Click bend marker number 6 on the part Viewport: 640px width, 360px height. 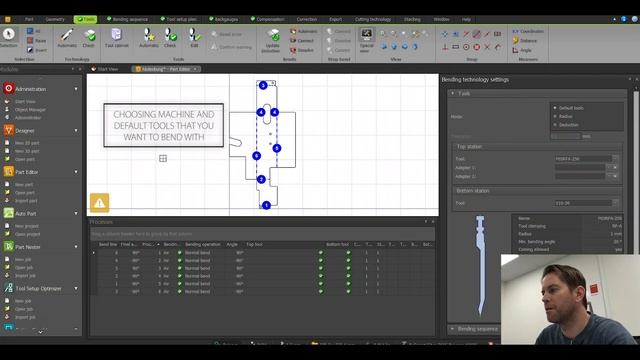point(256,156)
